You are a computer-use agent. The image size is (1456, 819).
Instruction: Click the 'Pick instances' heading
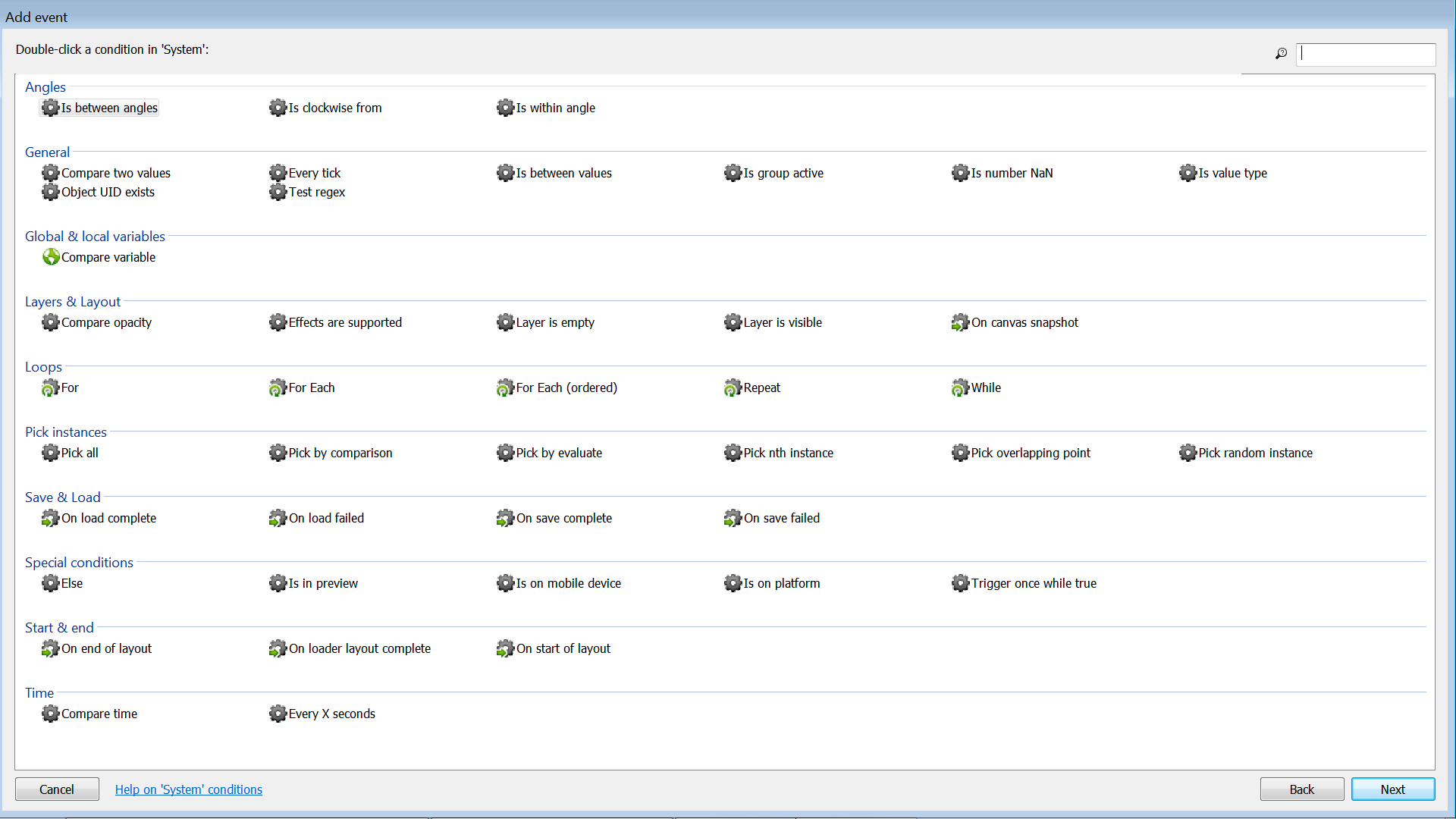(66, 432)
